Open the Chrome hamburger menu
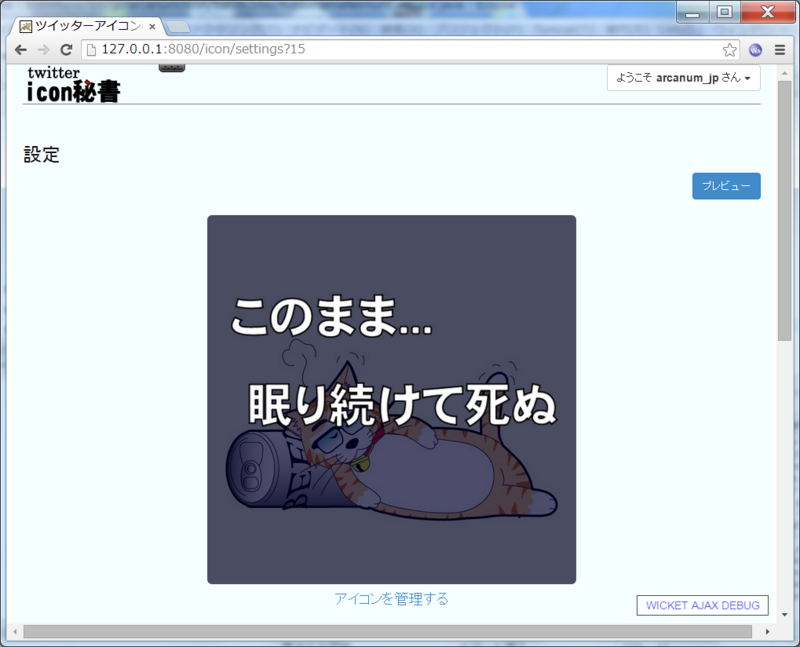 [x=780, y=49]
